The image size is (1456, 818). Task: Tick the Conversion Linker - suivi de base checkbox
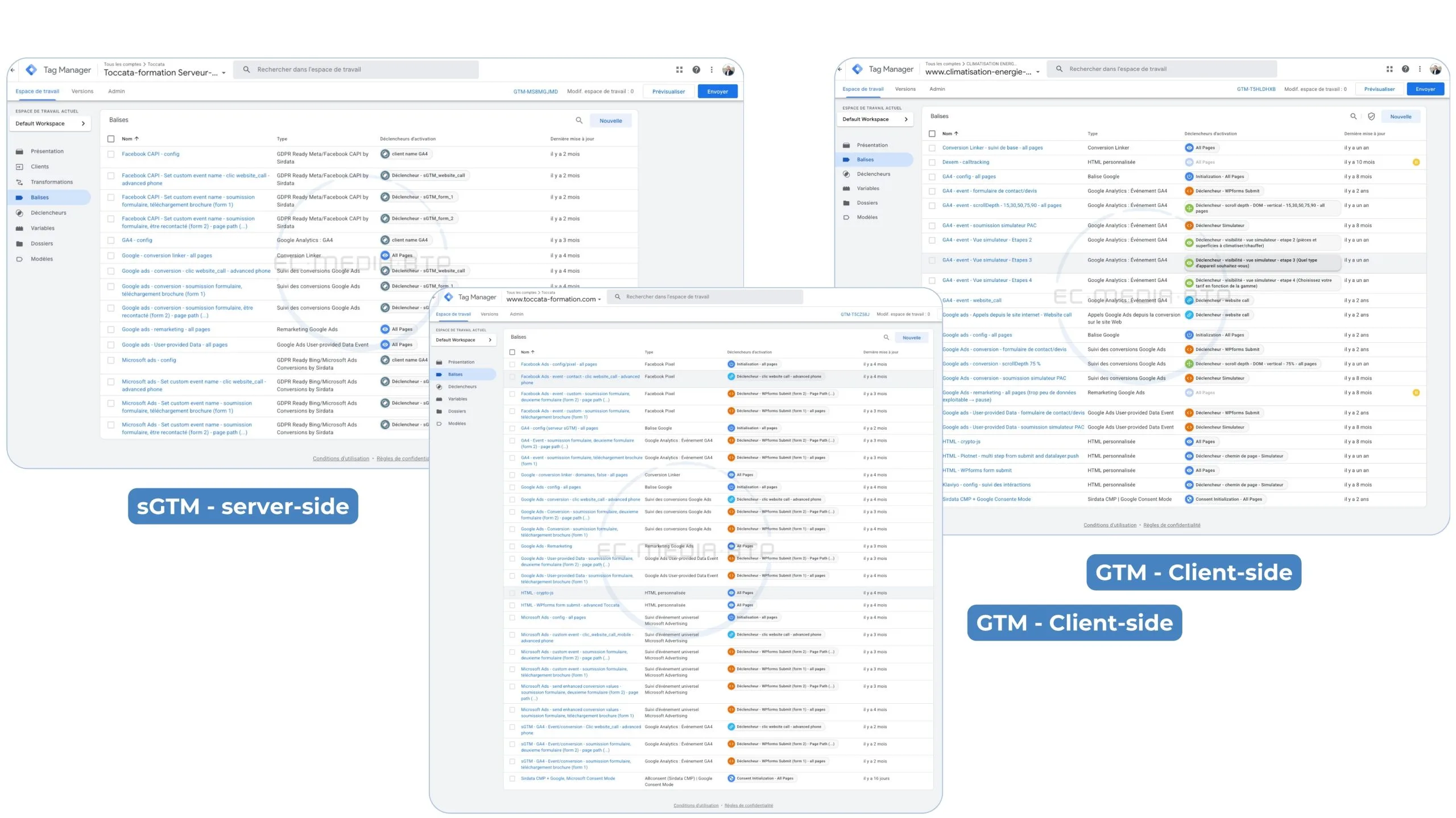[x=932, y=148]
